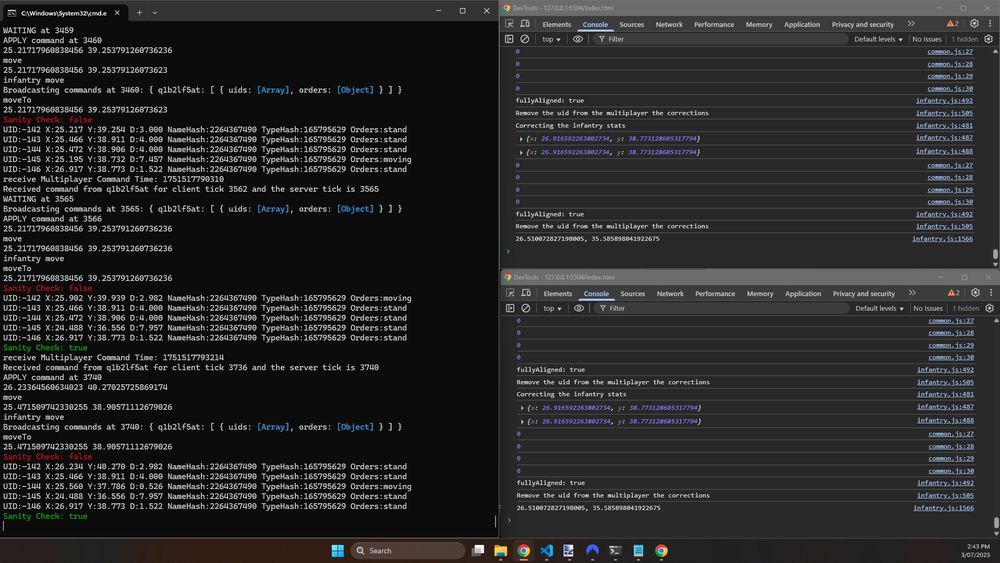Click '1 hidden' text in upper DevTools
The image size is (1000, 563).
(964, 39)
